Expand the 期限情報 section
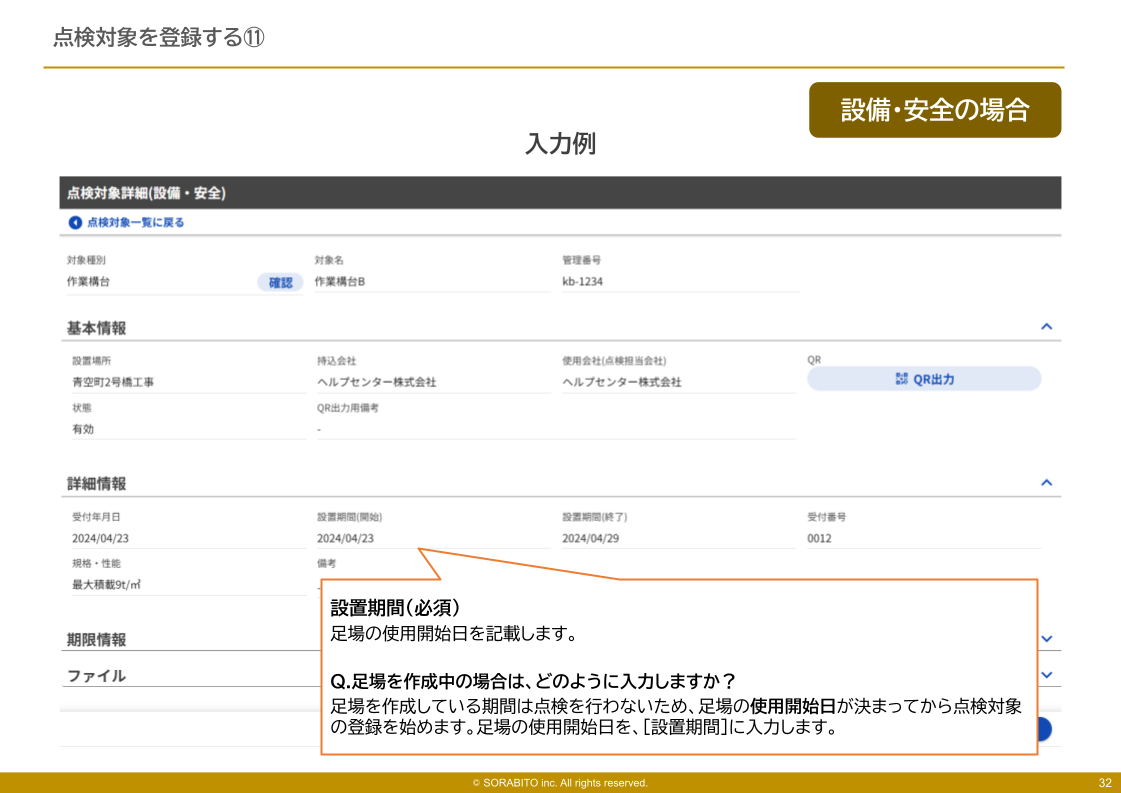The width and height of the screenshot is (1121, 793). pyautogui.click(x=1046, y=638)
